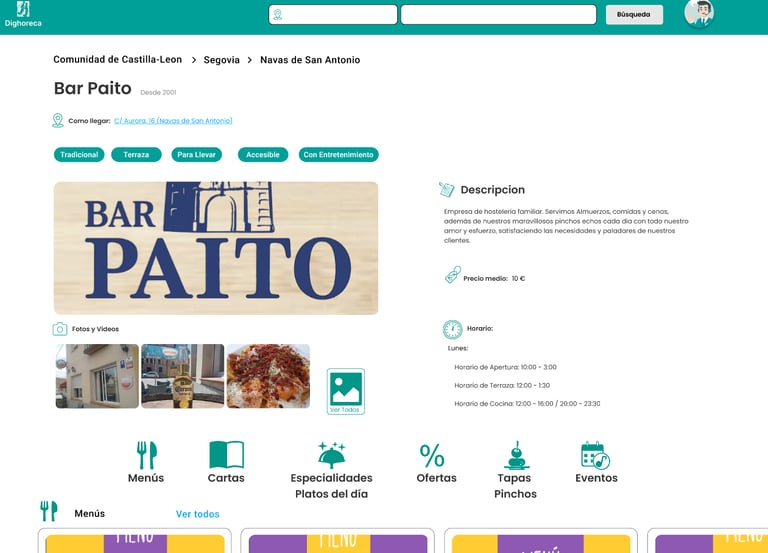
Task: Jump to Especialidades Platos del día label
Action: (332, 486)
